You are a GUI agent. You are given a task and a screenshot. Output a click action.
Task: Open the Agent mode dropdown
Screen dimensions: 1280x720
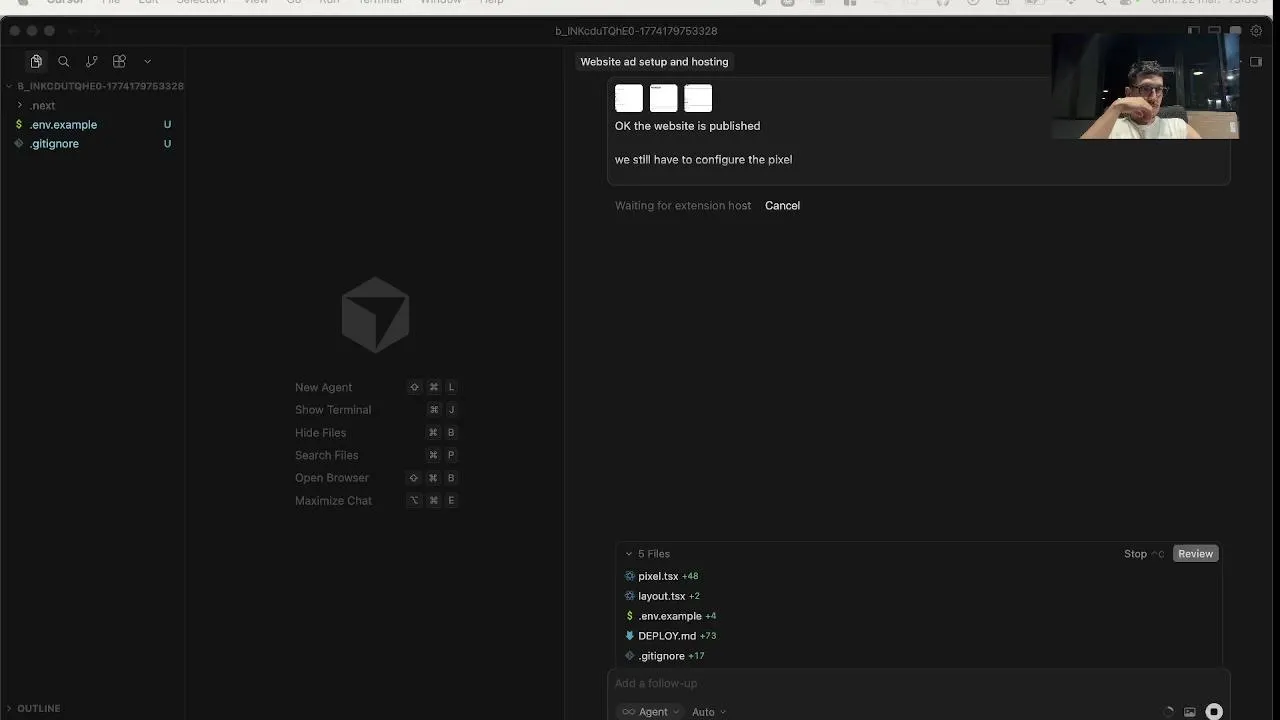pos(650,712)
